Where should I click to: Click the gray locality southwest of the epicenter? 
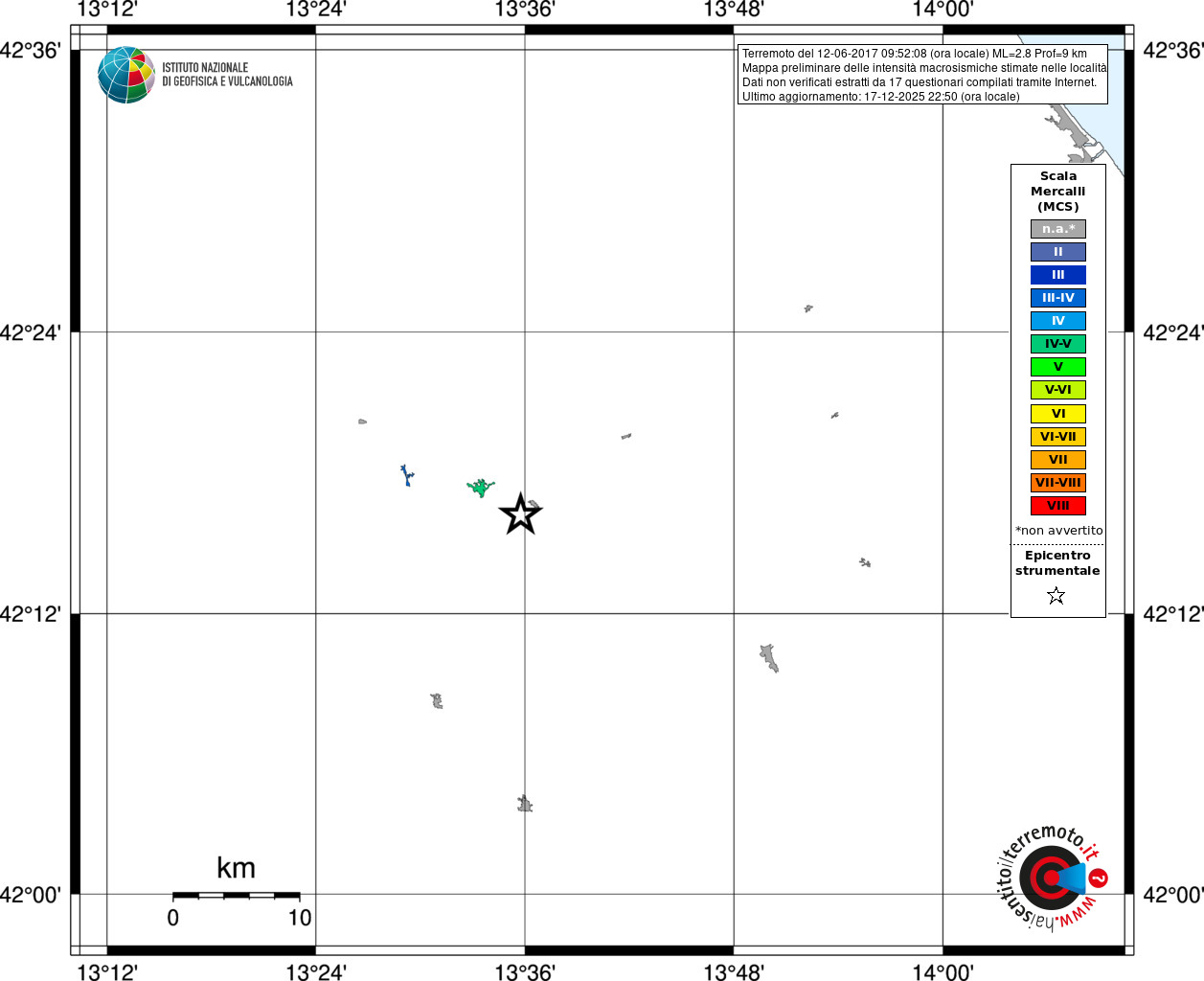click(x=437, y=701)
